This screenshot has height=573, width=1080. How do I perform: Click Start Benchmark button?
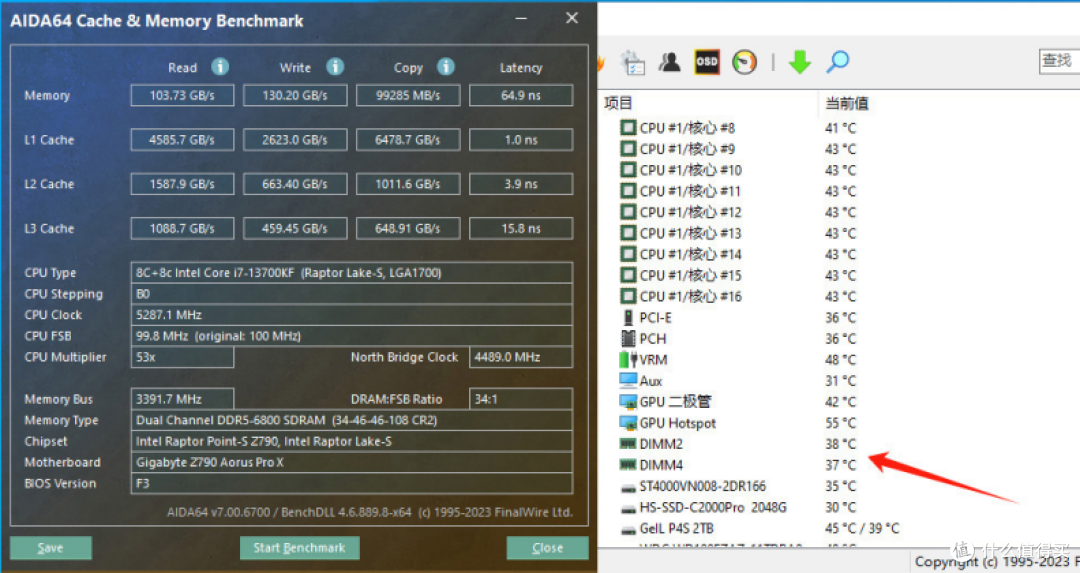299,548
